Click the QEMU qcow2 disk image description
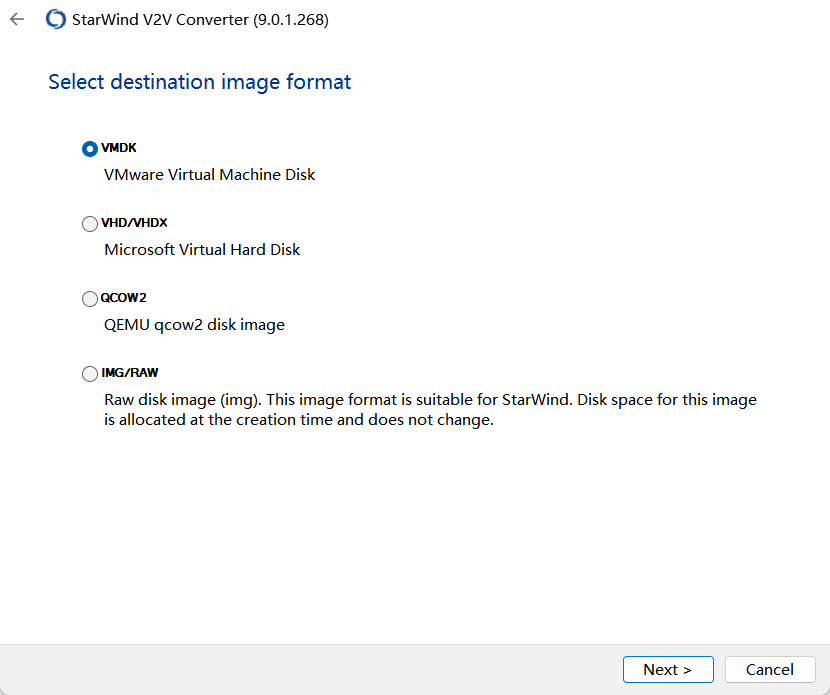This screenshot has width=830, height=695. tap(194, 324)
